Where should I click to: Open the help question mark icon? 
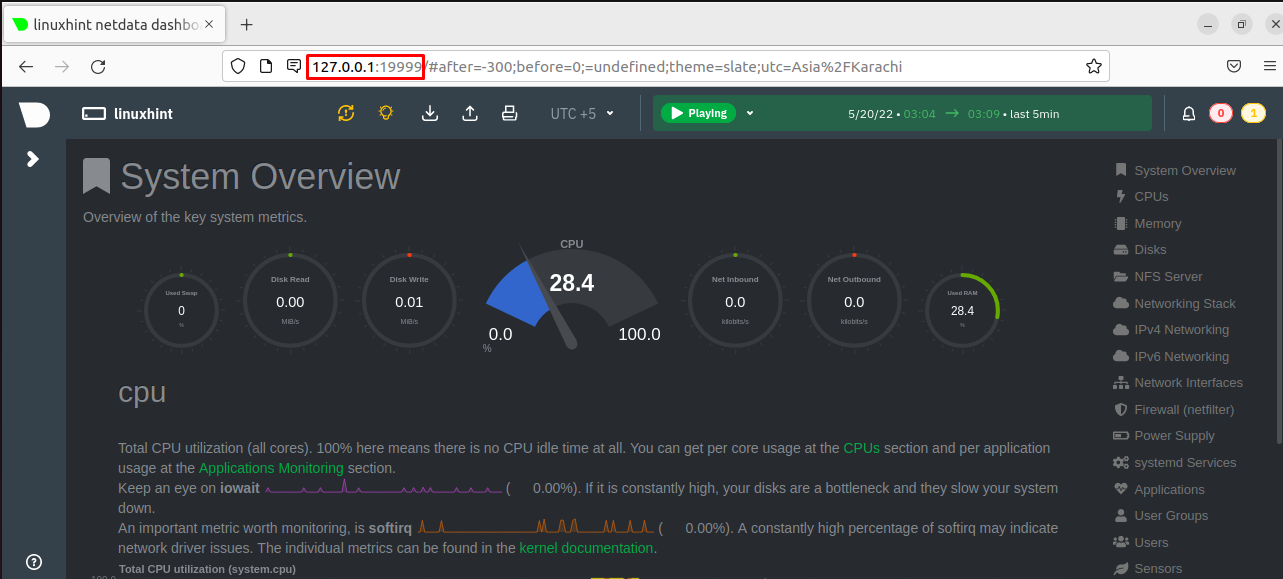point(34,562)
